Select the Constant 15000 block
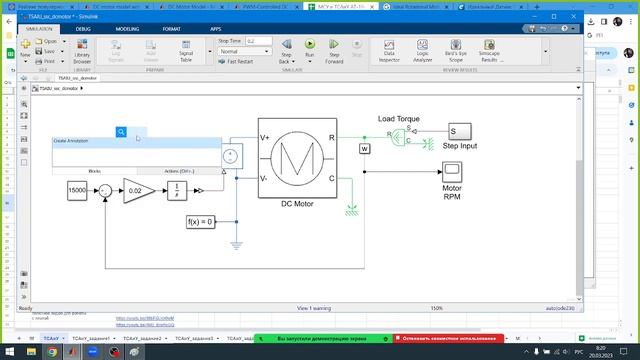 (77, 191)
